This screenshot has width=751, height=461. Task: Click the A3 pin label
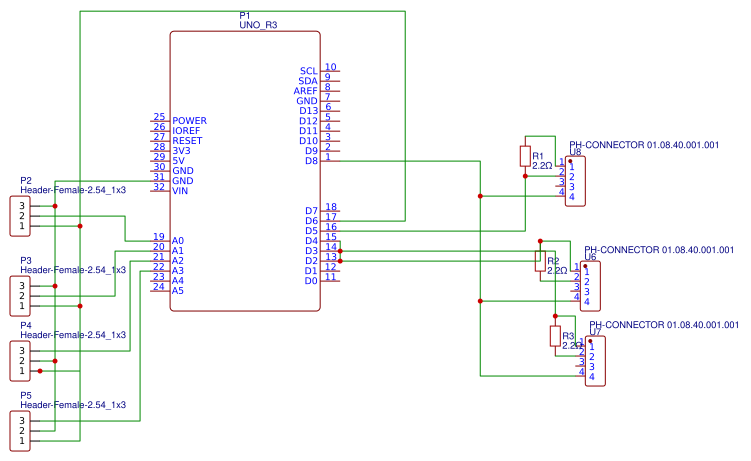click(178, 271)
